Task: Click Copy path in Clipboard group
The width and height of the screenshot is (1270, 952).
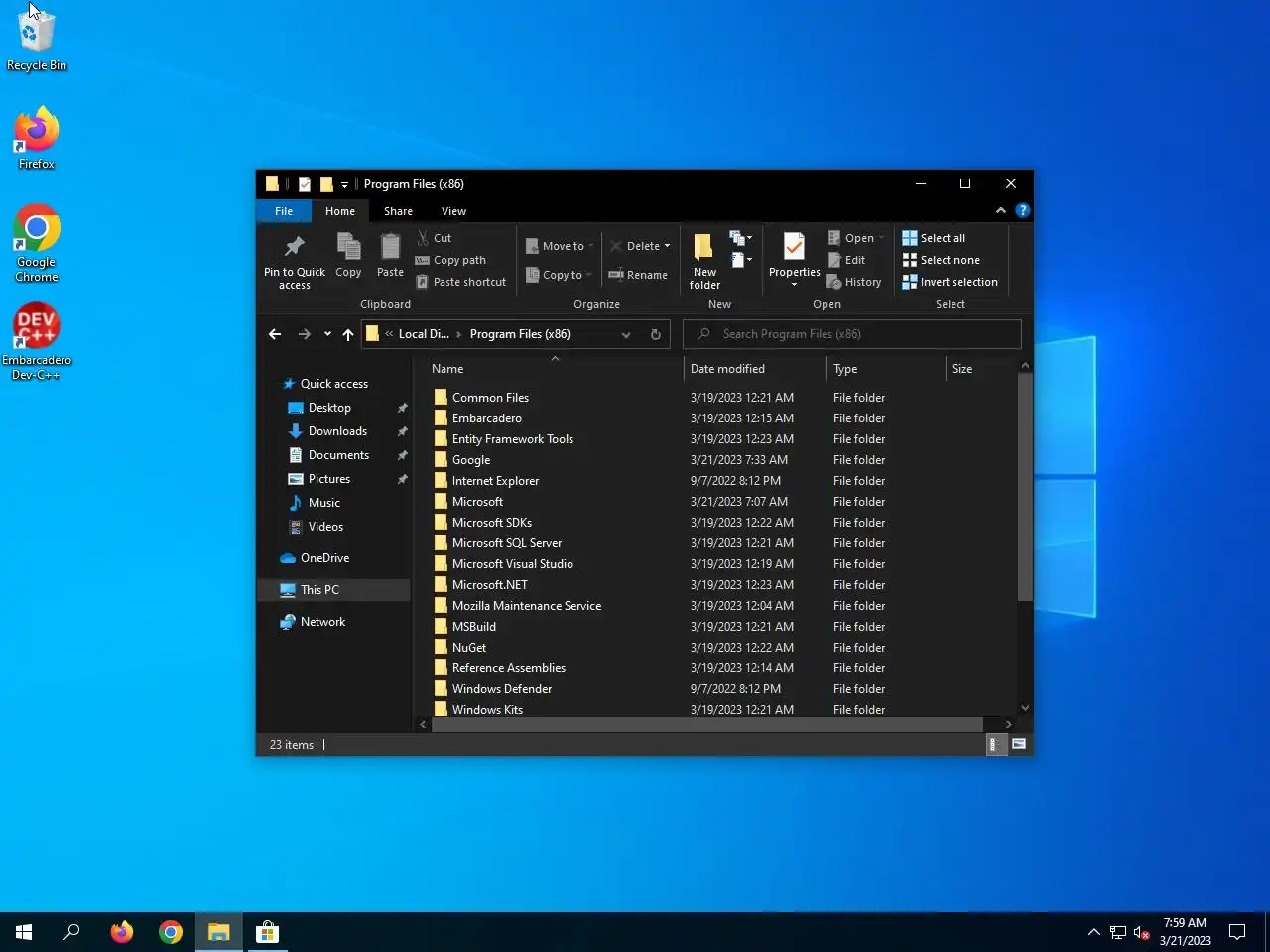Action: (x=450, y=260)
